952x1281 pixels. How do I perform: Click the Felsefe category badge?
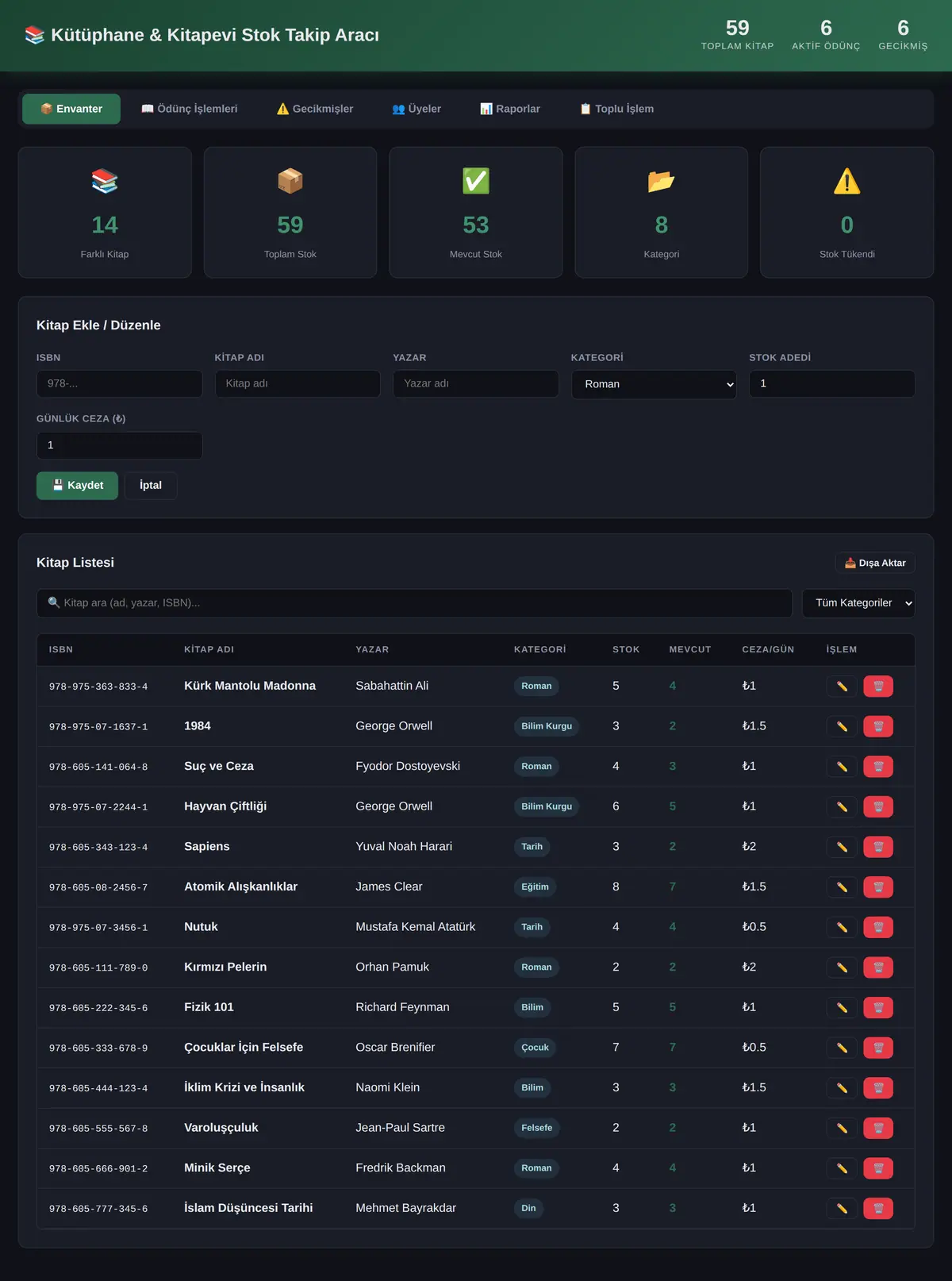537,1128
